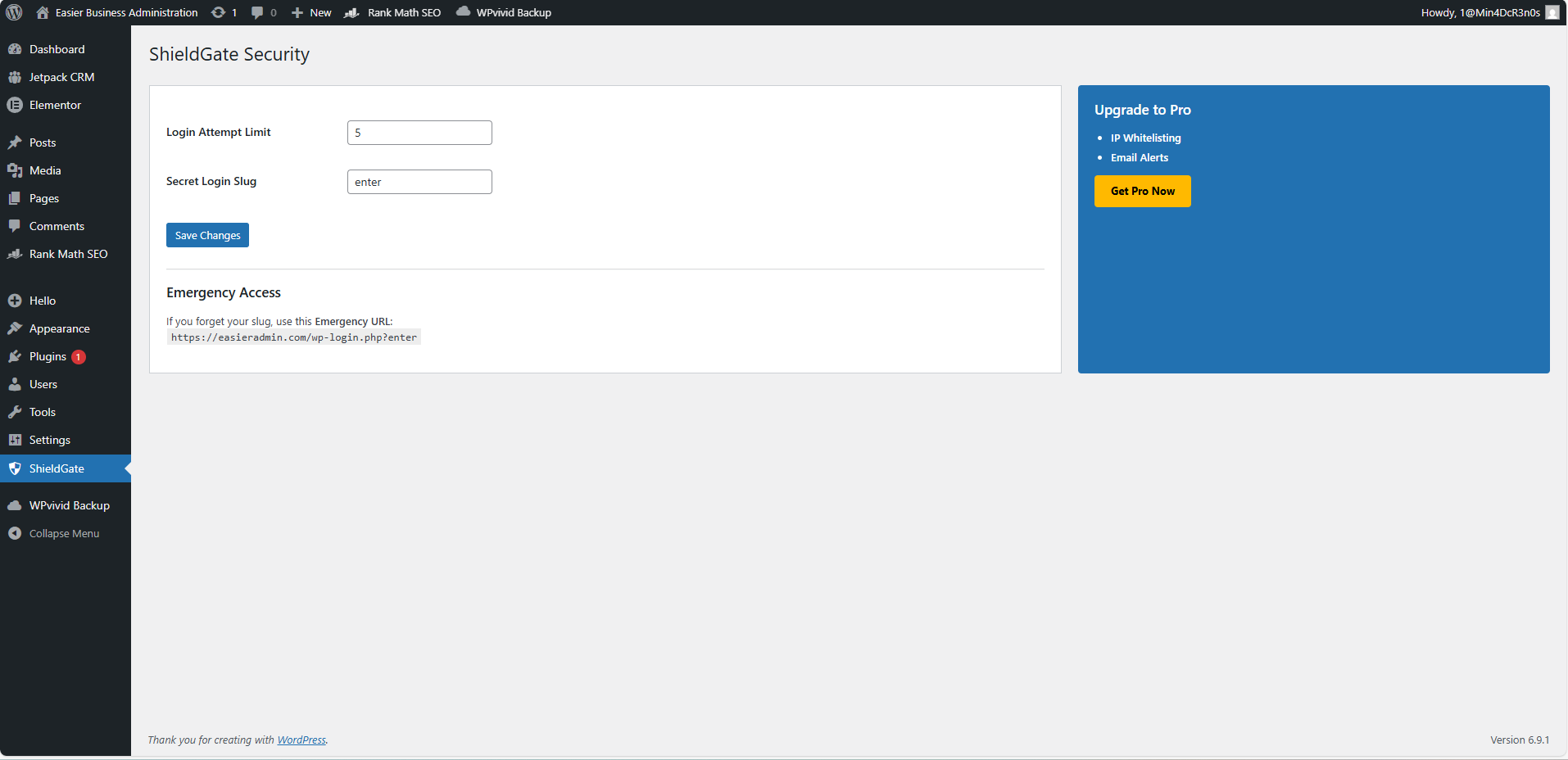Navigate to Posts in the sidebar
The image size is (1568, 760).
(43, 142)
